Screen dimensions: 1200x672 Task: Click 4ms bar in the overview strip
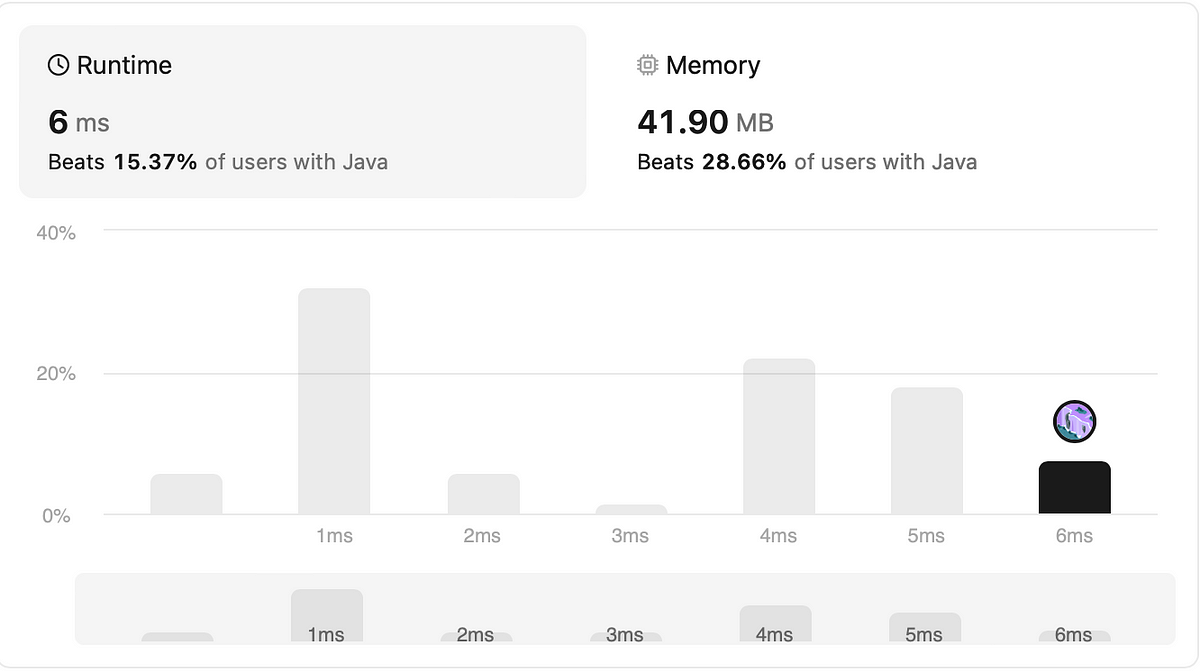(x=775, y=625)
